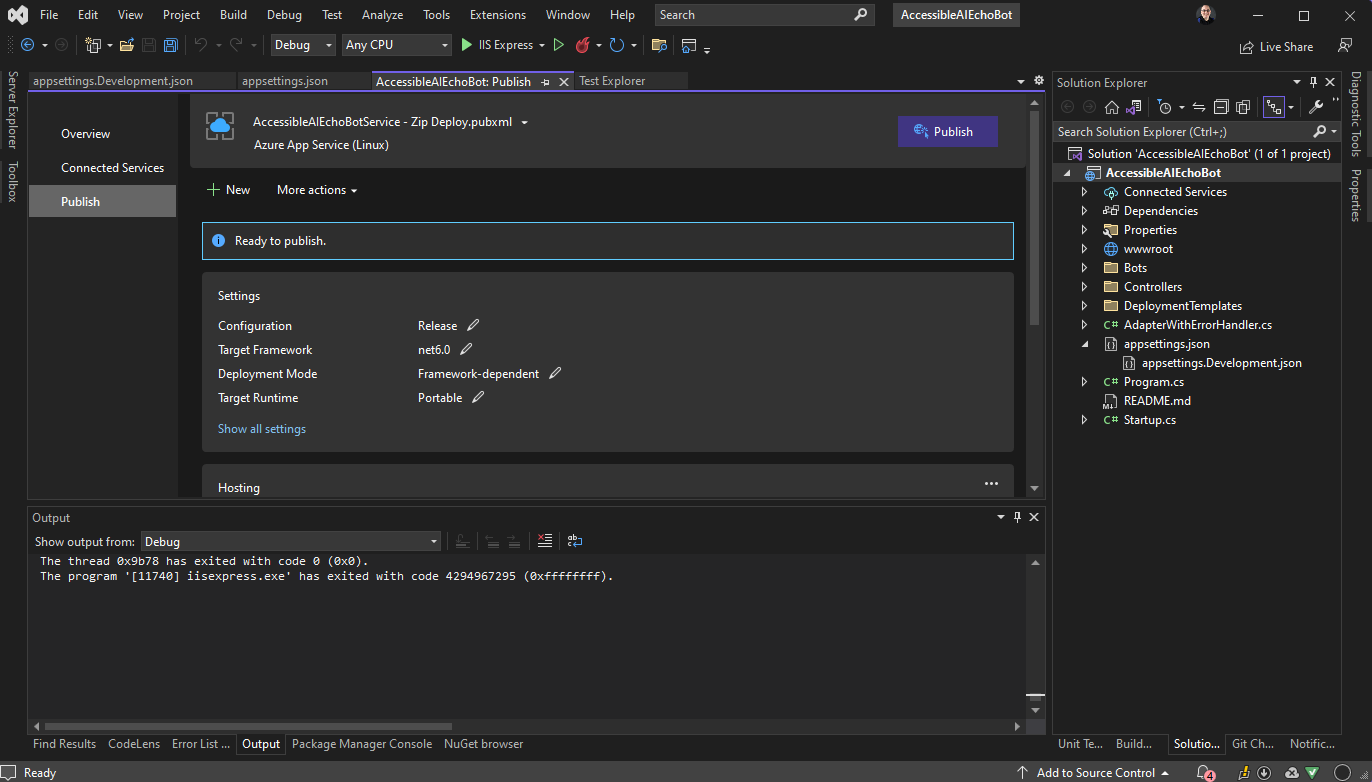The width and height of the screenshot is (1372, 782).
Task: Click the Save All toolbar icon
Action: (x=171, y=45)
